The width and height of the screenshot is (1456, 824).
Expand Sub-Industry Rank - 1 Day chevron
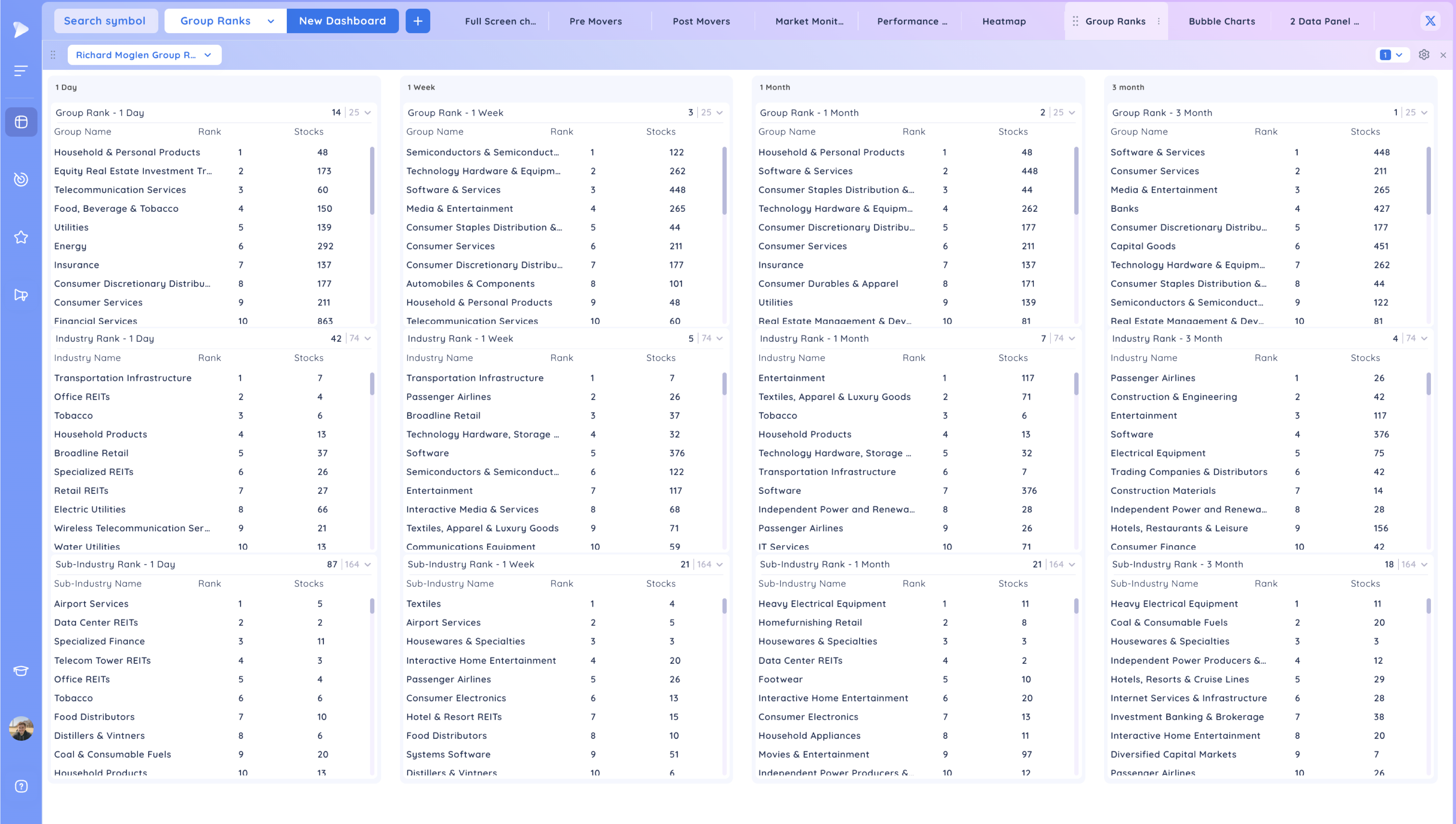tap(368, 564)
